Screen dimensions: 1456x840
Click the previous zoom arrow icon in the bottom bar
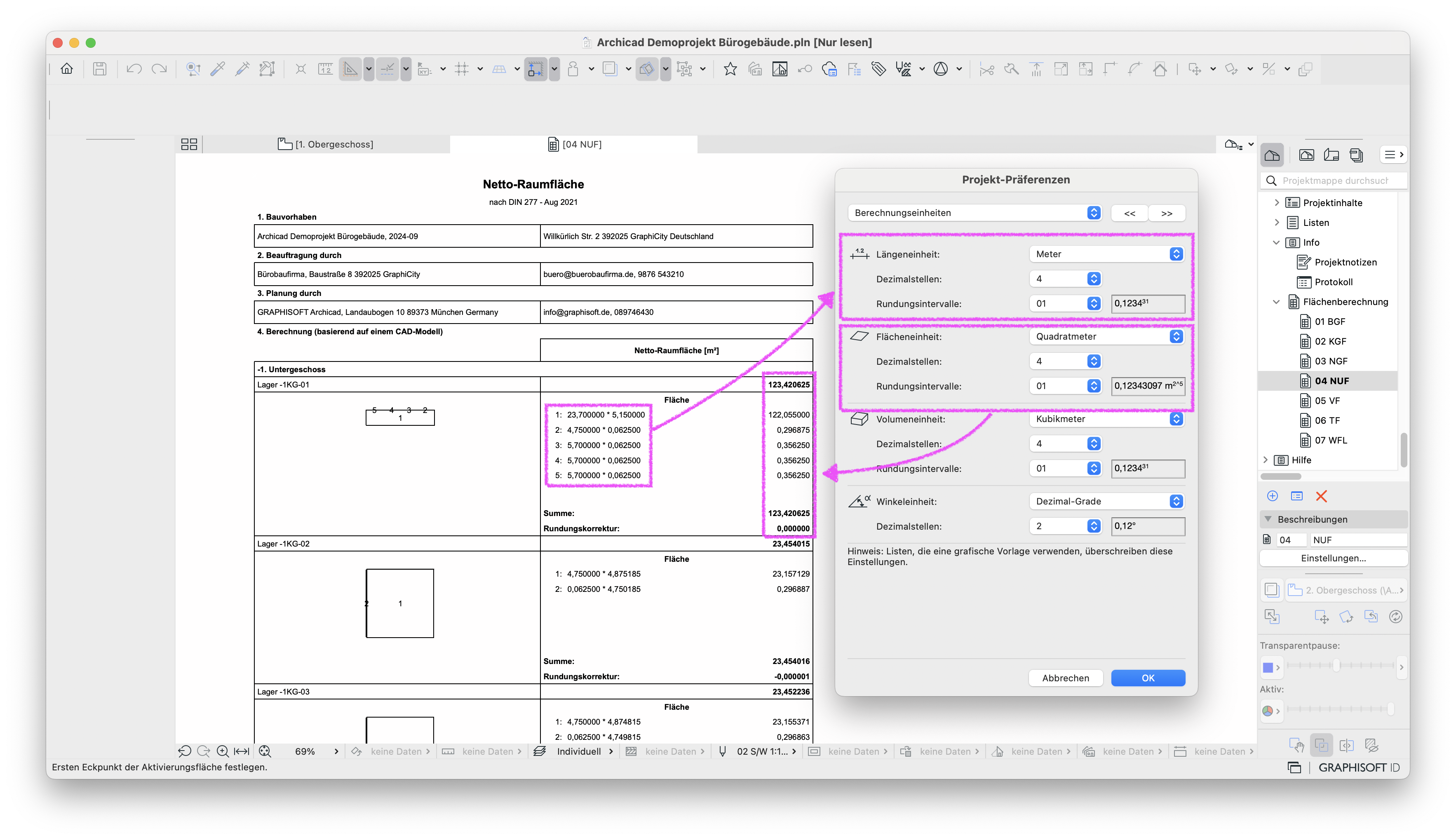coord(185,751)
